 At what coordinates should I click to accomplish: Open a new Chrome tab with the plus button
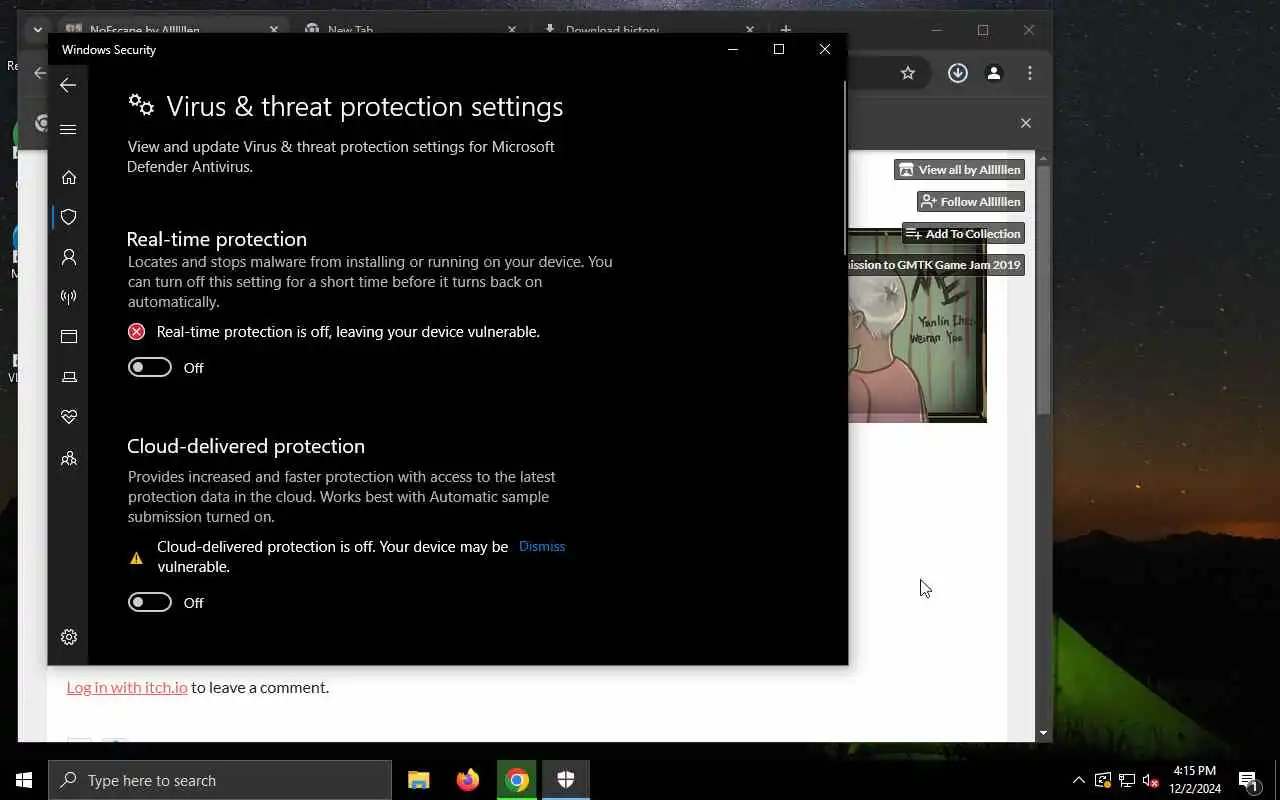[x=786, y=30]
